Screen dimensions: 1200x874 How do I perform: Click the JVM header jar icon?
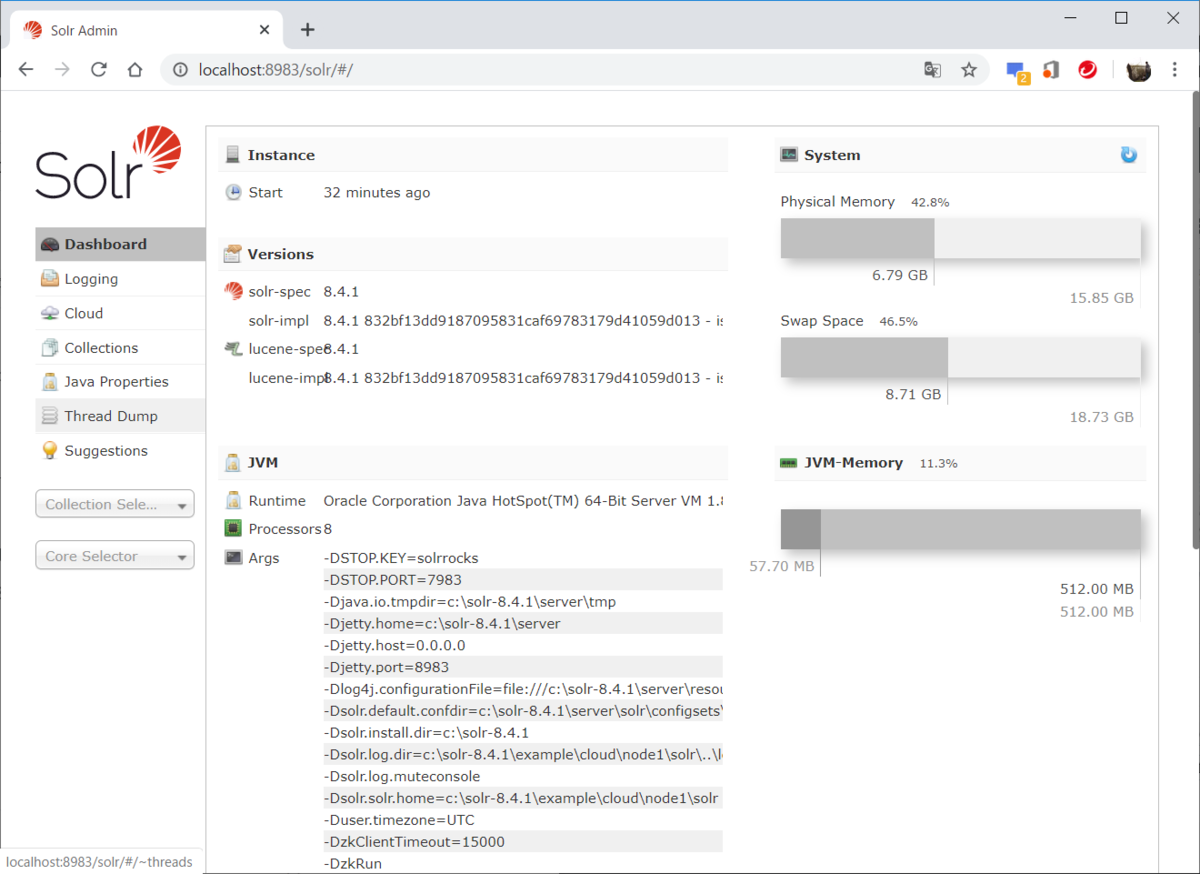pos(233,463)
